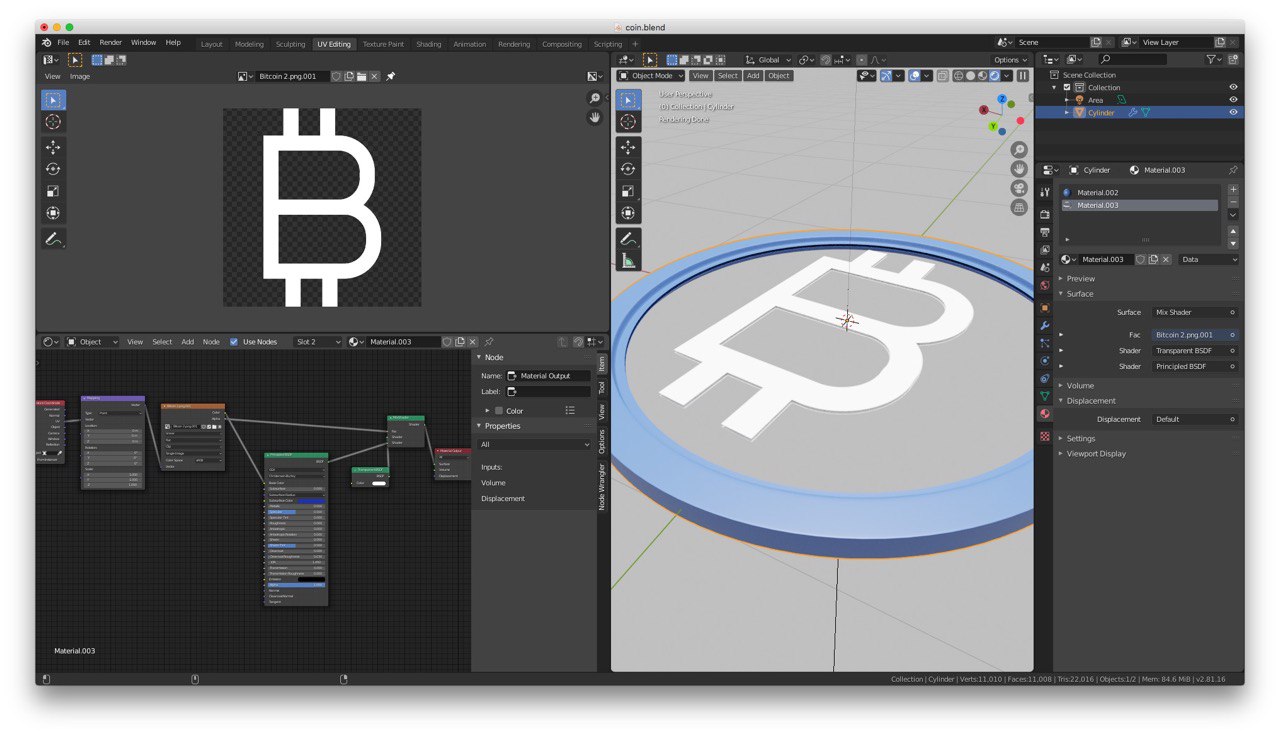Open the Object Mode dropdown in the 3D viewport
The image size is (1280, 736).
[652, 75]
